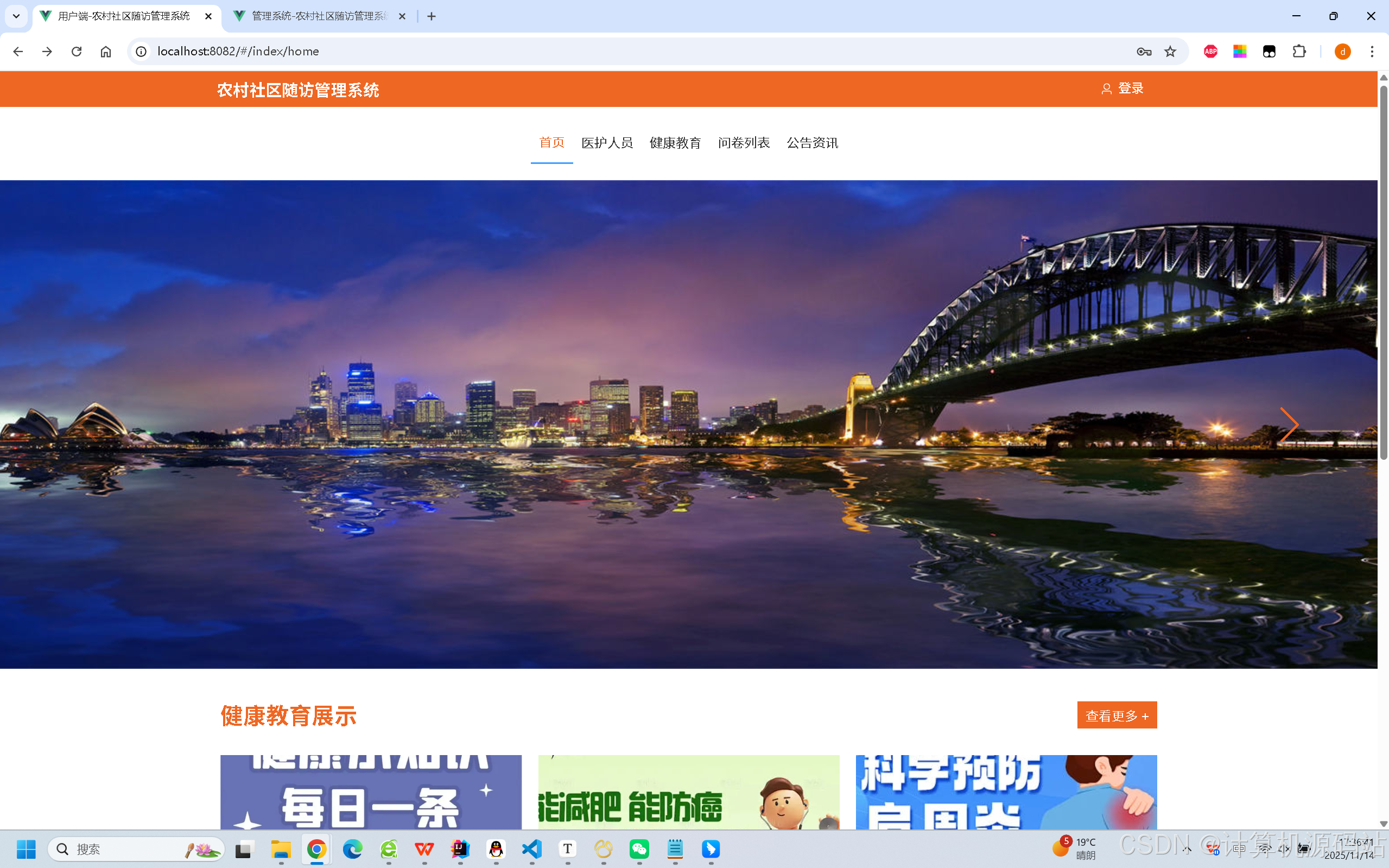Viewport: 1389px width, 868px height.
Task: Open the Chrome three-dot menu
Action: pos(1372,52)
